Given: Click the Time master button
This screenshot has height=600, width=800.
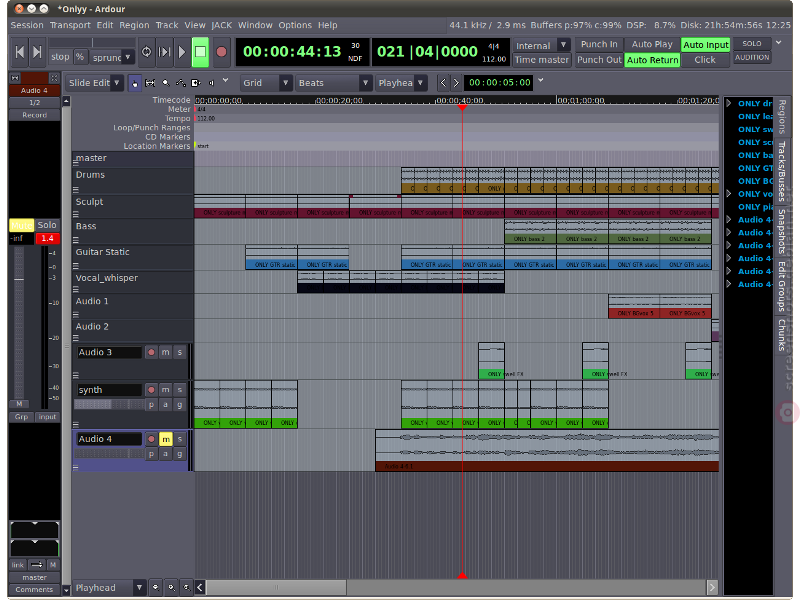Looking at the screenshot, I should (x=541, y=60).
